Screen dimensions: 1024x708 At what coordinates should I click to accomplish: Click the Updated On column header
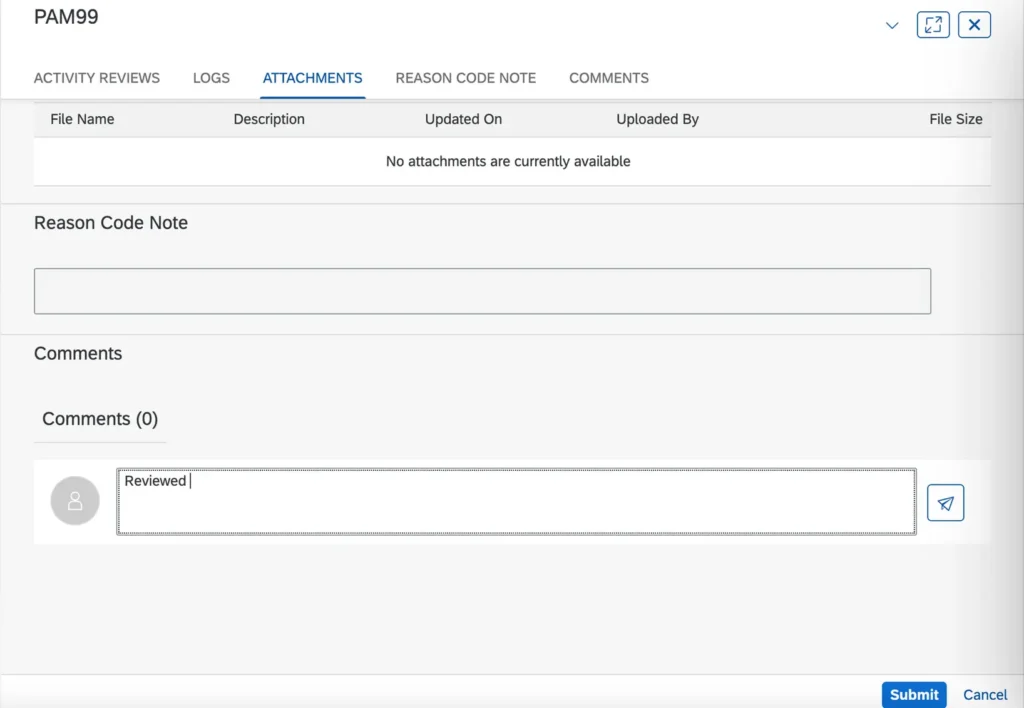tap(463, 119)
